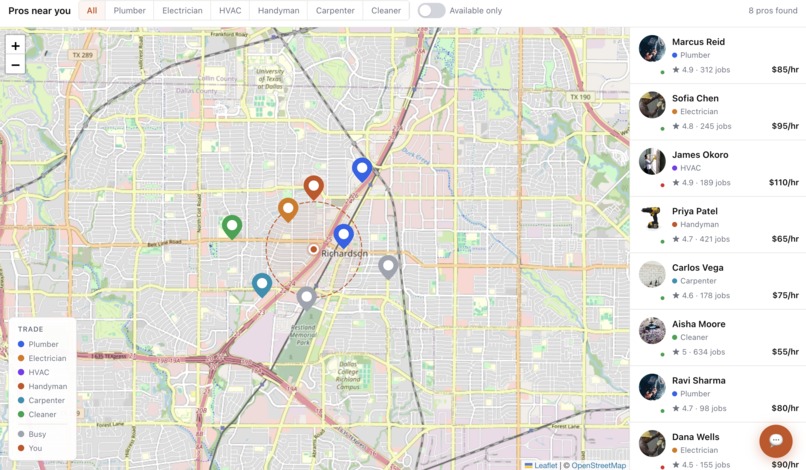Screen dimensions: 806x470
Task: Click the your-location marker in the dashed circle
Action: point(313,249)
